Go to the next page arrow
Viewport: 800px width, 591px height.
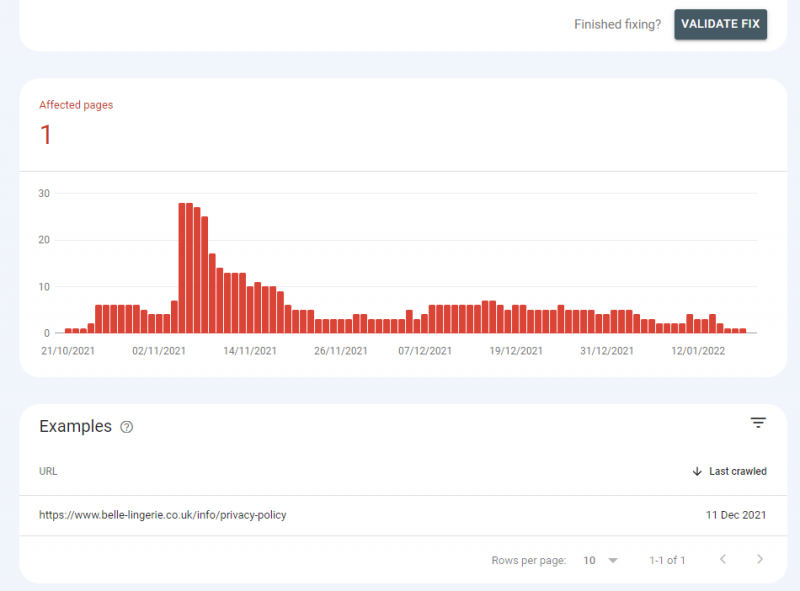[760, 559]
